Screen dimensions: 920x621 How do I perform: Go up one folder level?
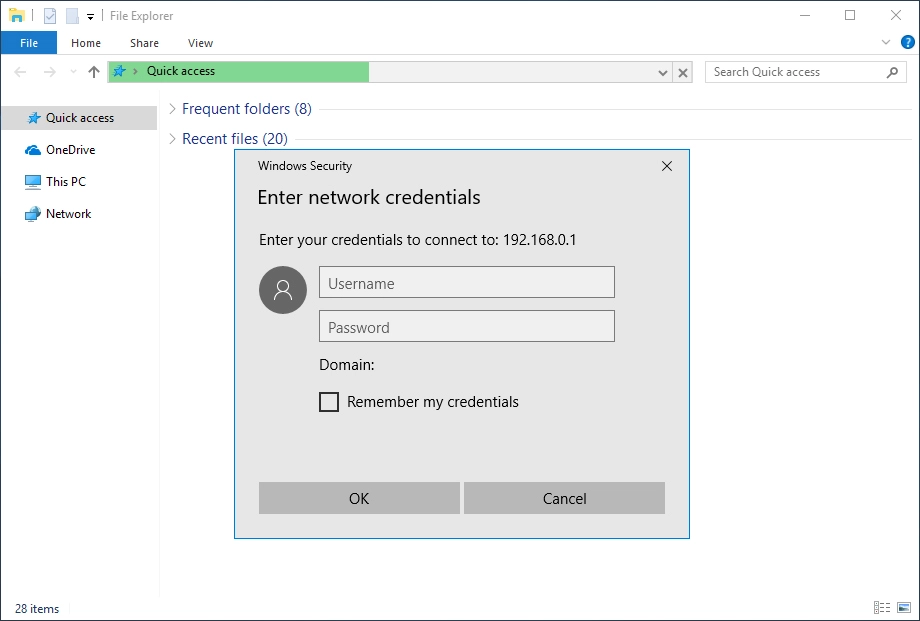[94, 72]
